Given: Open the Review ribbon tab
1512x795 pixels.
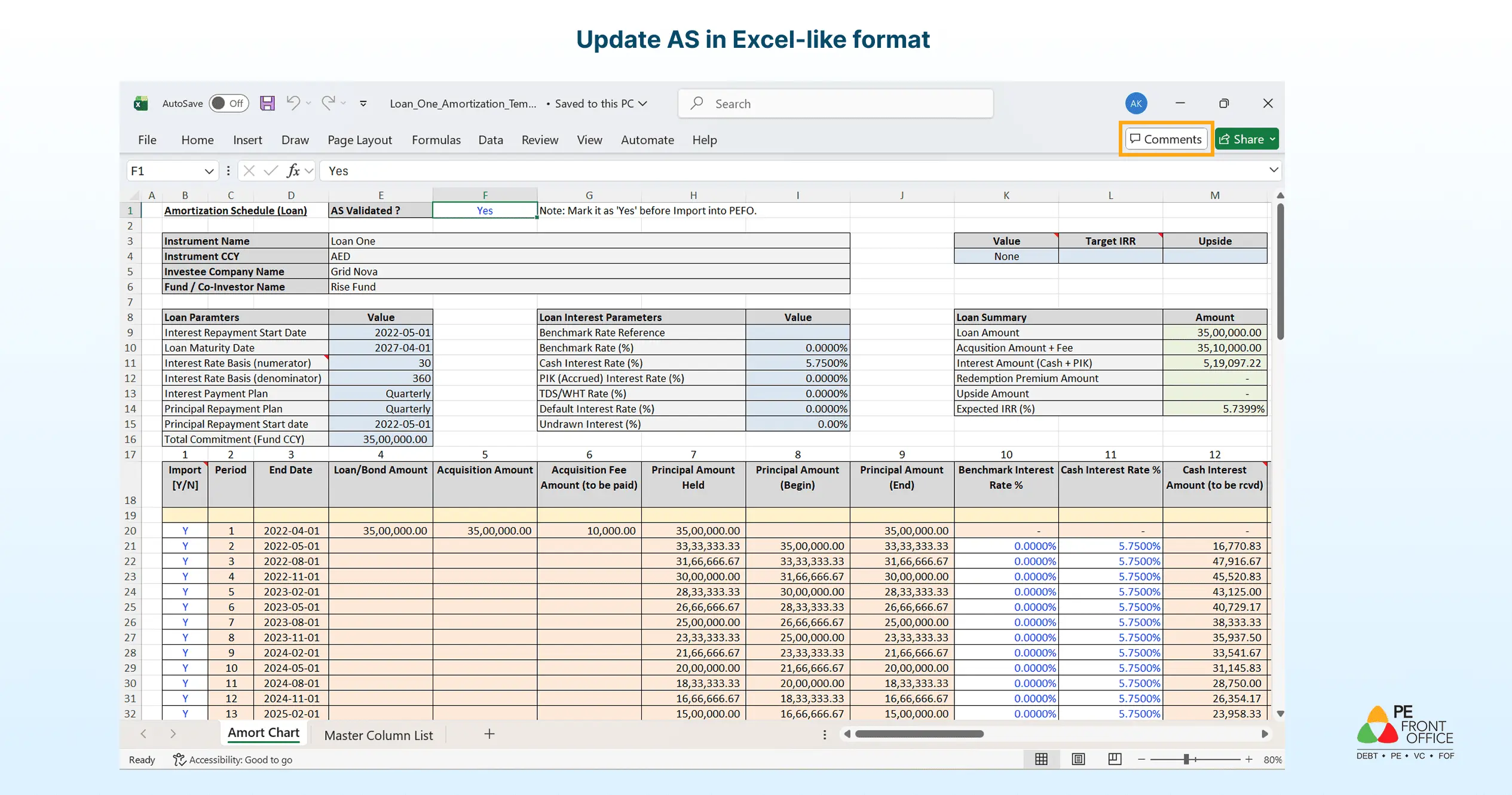Looking at the screenshot, I should click(x=540, y=140).
